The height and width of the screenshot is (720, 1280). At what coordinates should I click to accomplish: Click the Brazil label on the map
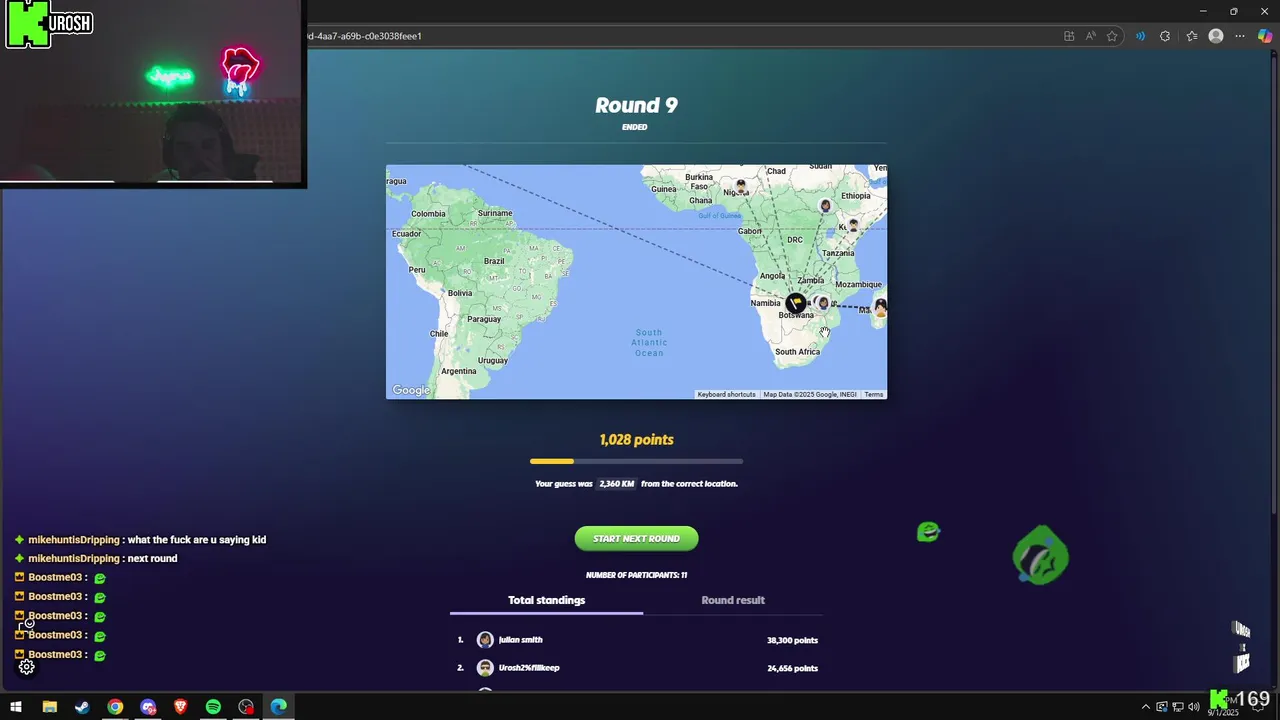click(x=494, y=261)
